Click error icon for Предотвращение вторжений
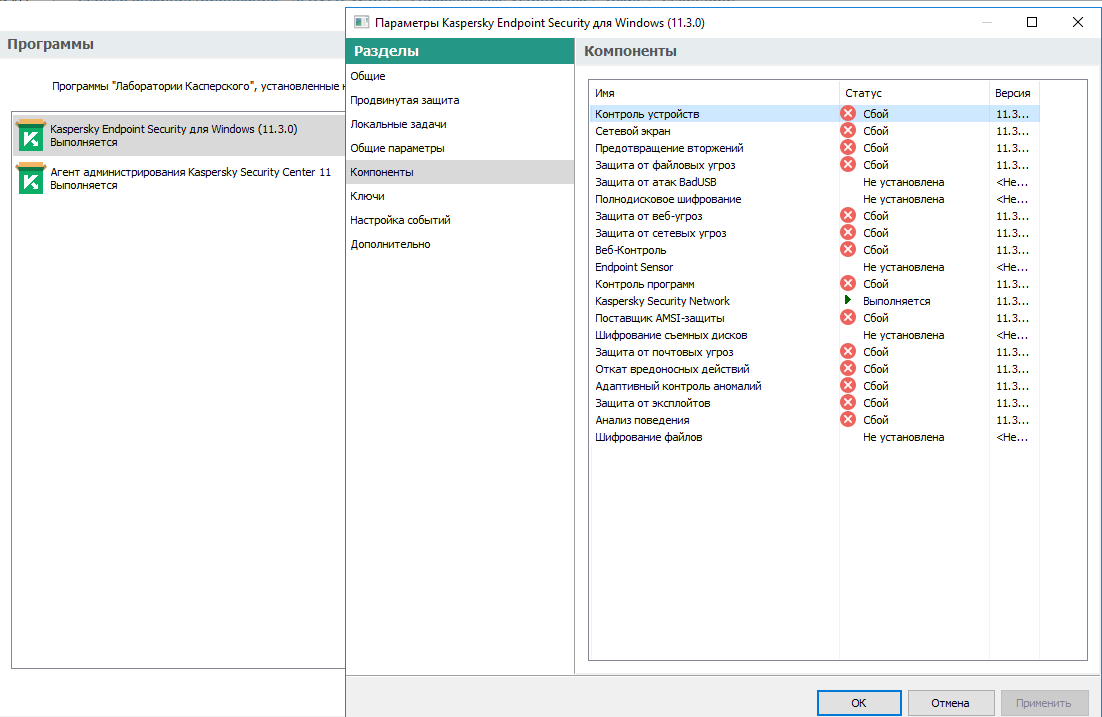Image resolution: width=1102 pixels, height=717 pixels. 848,147
